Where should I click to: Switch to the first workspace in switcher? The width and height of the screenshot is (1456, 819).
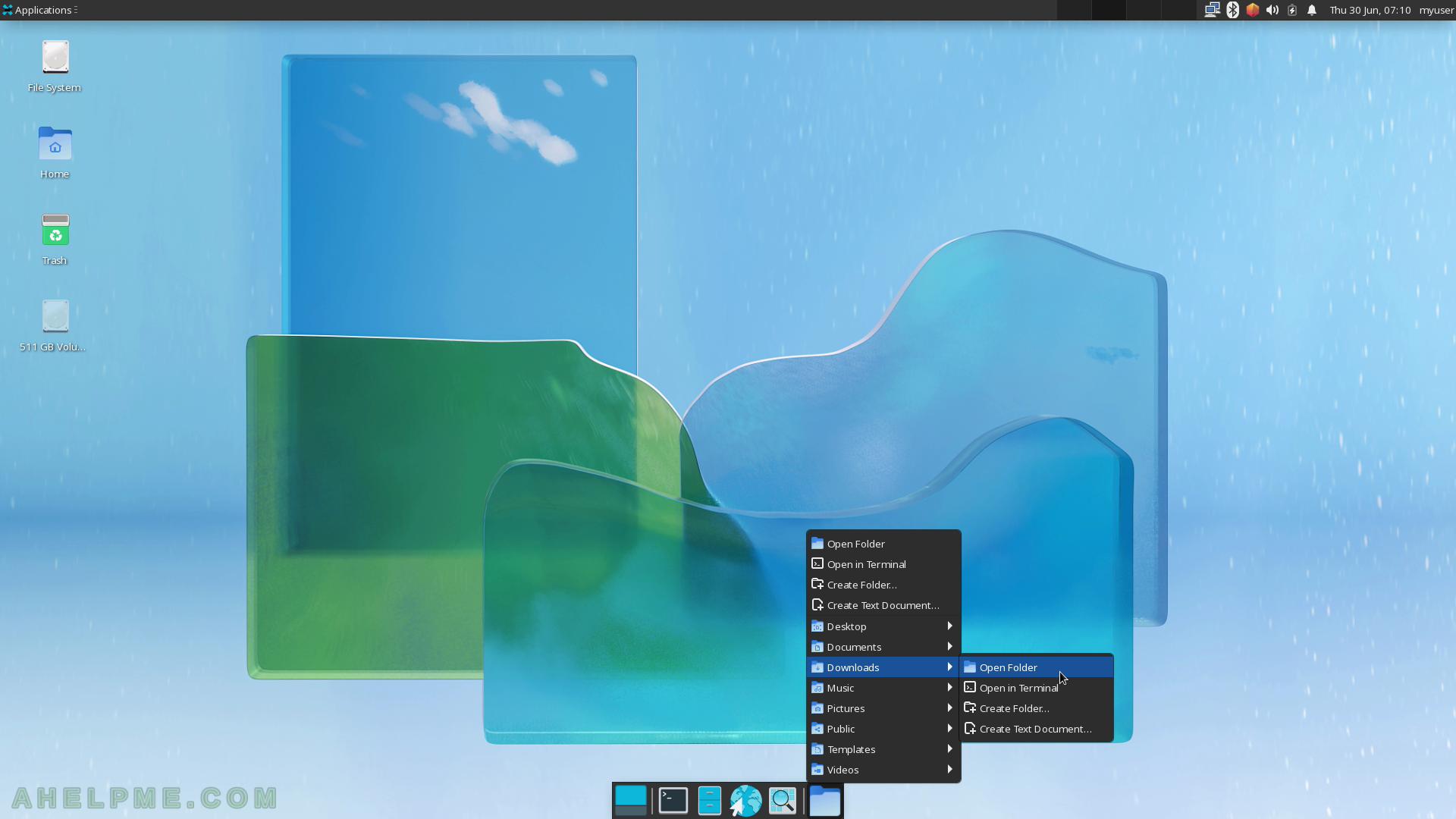coord(1073,10)
